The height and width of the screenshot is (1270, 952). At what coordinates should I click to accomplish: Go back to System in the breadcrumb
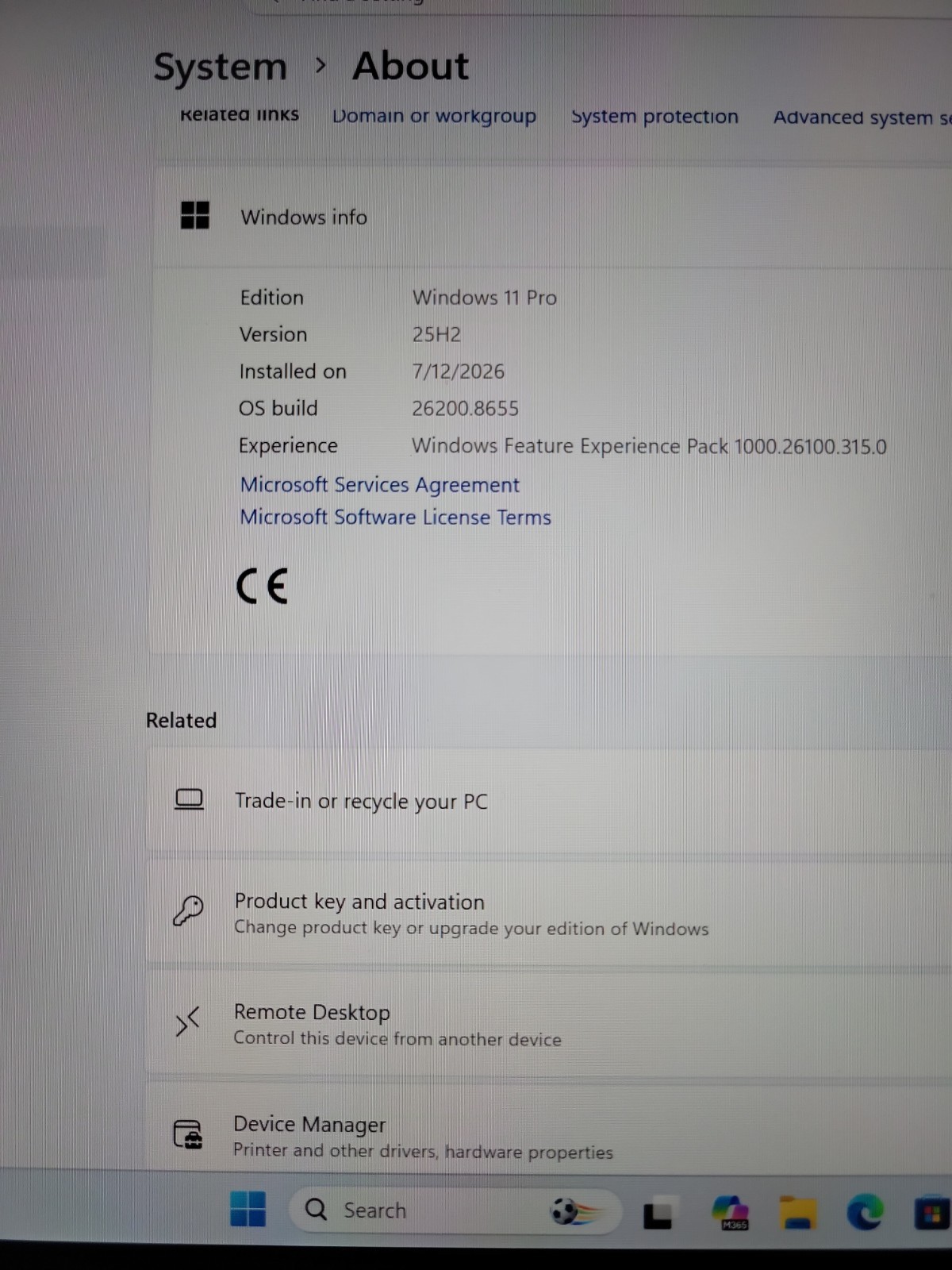pos(220,67)
